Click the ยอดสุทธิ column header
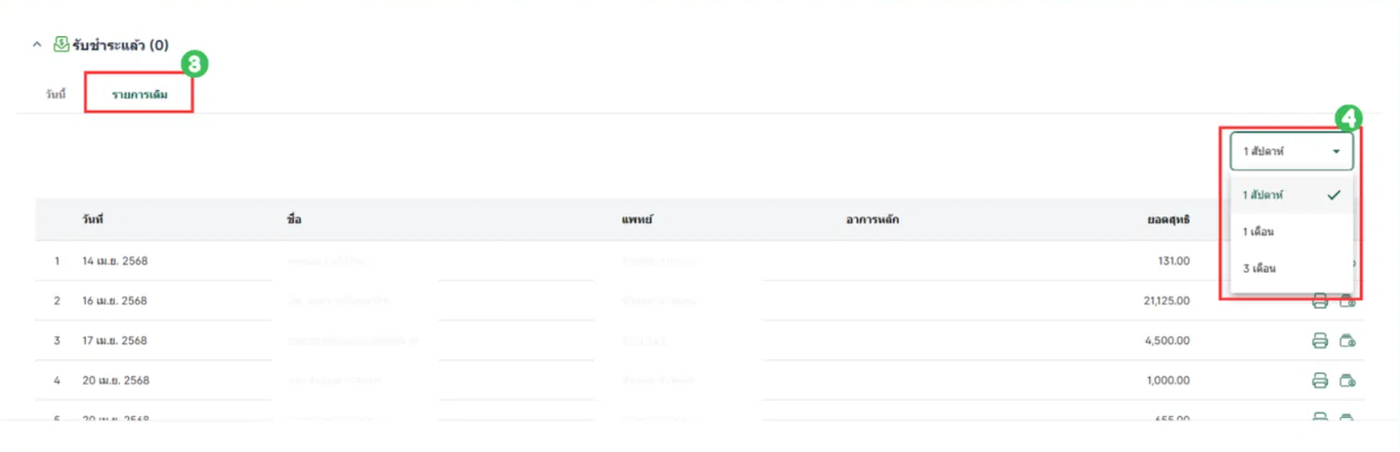Image resolution: width=1400 pixels, height=452 pixels. 1168,219
